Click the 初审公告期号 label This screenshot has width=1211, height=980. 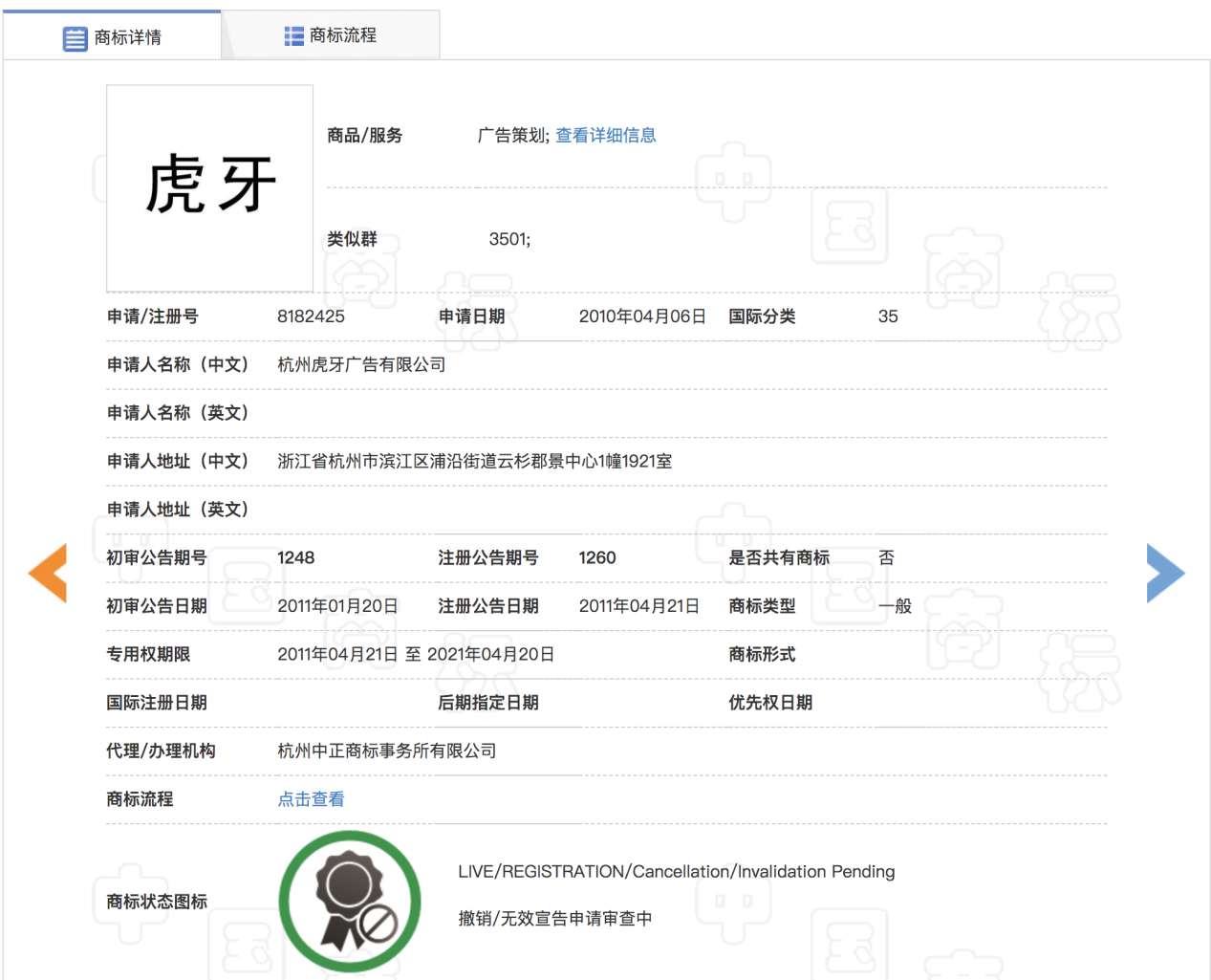[x=157, y=557]
